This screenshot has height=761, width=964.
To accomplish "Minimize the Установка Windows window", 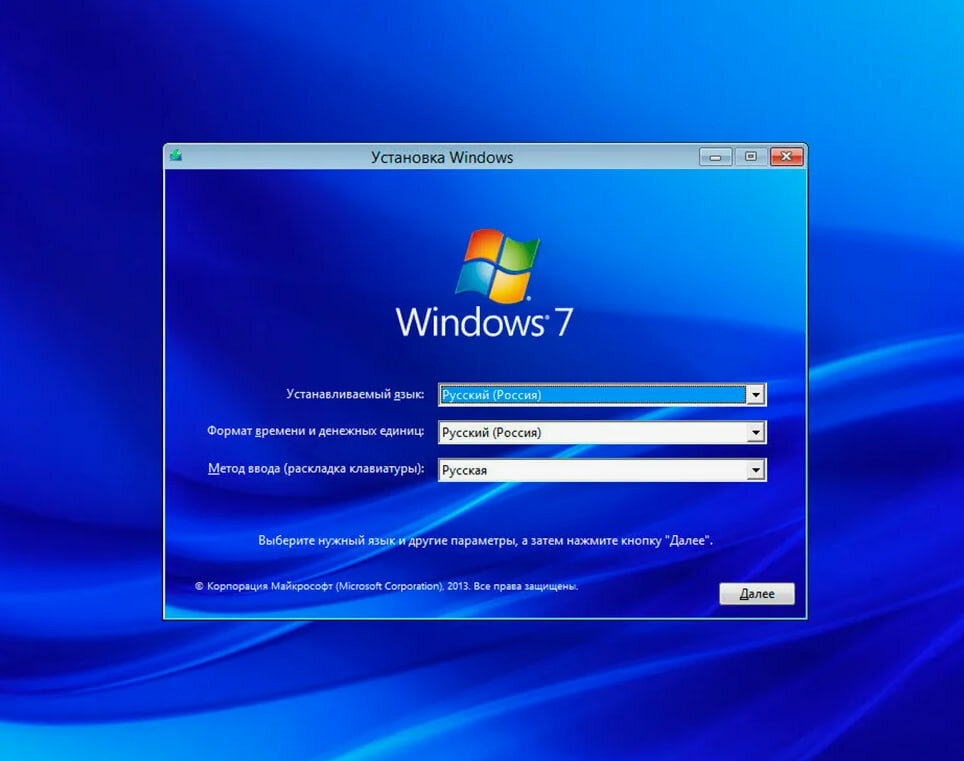I will [x=715, y=157].
